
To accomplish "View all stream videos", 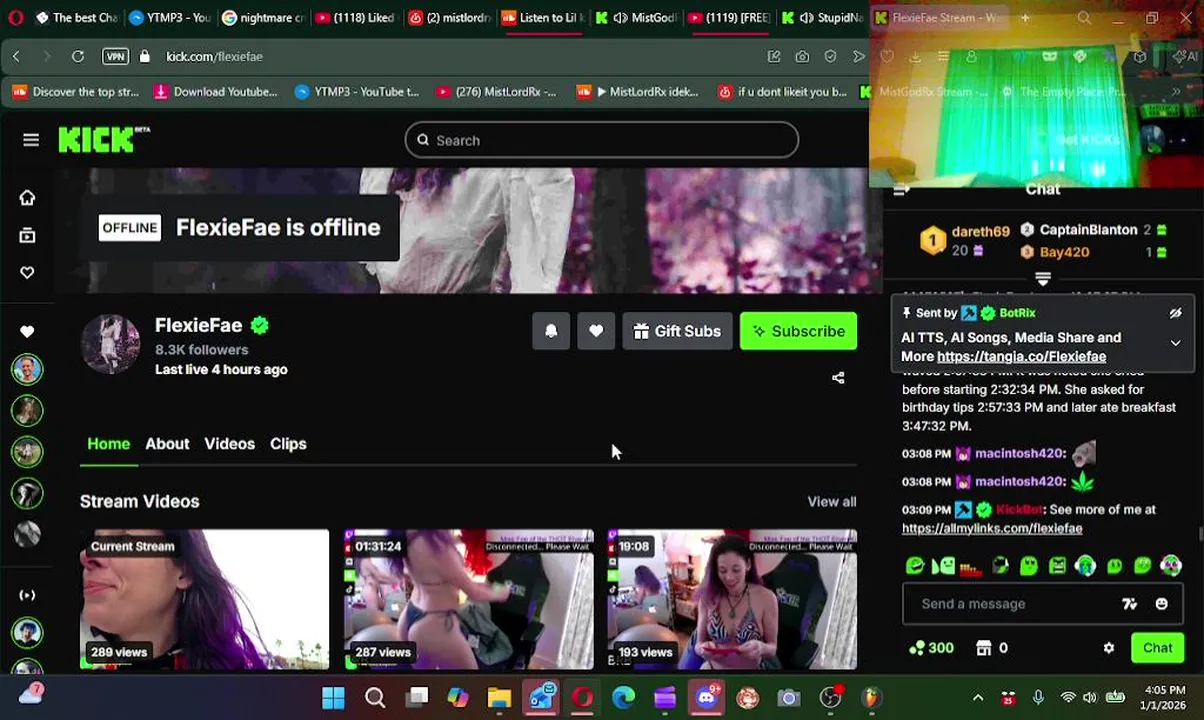I will tap(832, 501).
